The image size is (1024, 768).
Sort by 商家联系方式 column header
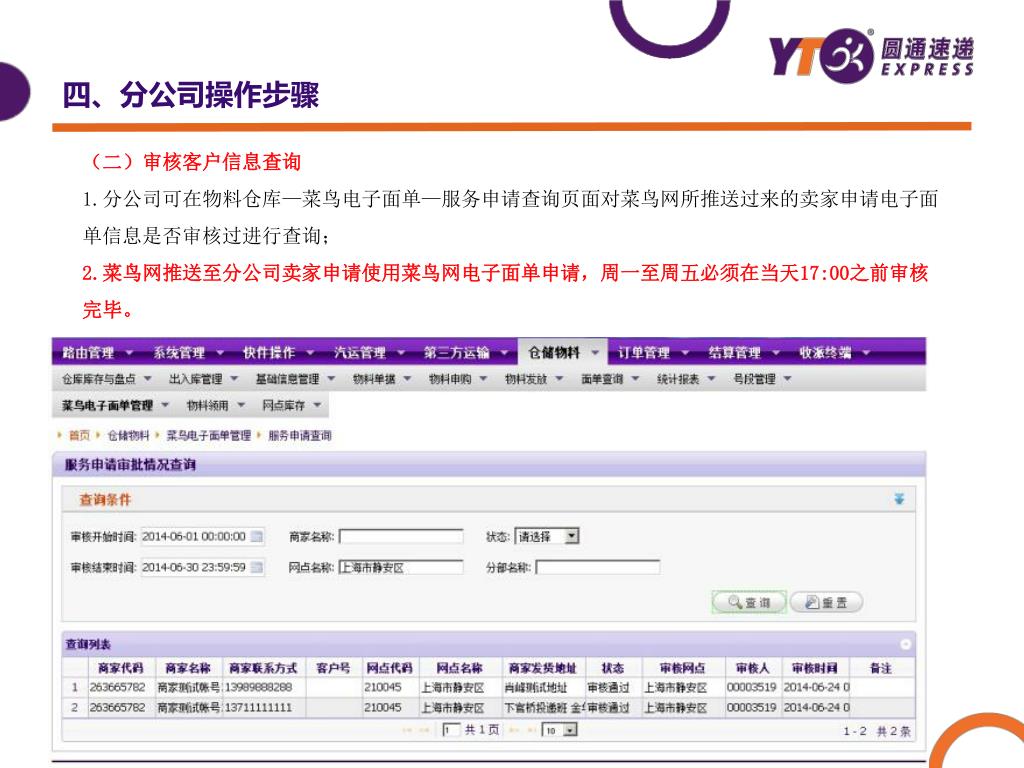click(x=263, y=668)
